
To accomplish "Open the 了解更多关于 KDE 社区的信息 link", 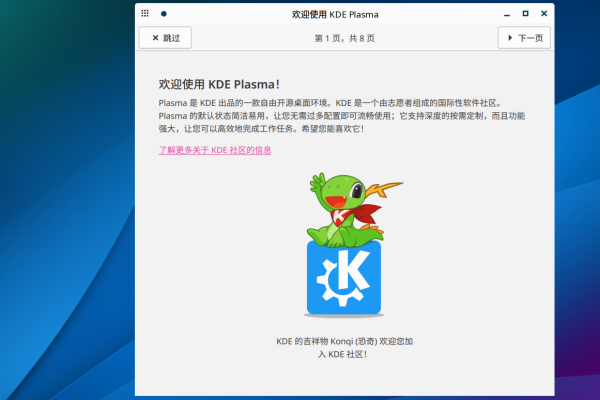I will point(215,150).
